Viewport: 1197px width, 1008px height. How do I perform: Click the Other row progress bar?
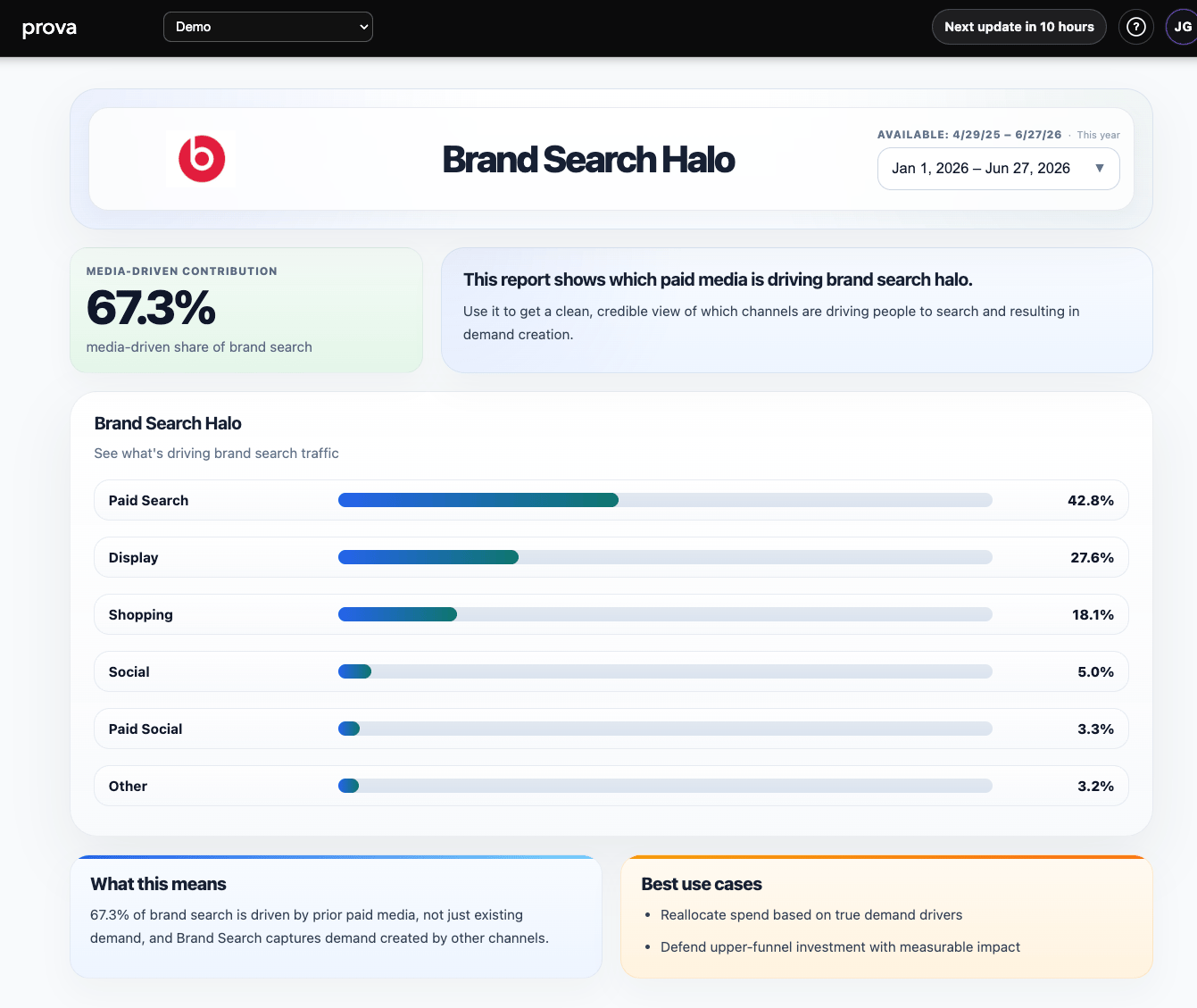(x=665, y=786)
